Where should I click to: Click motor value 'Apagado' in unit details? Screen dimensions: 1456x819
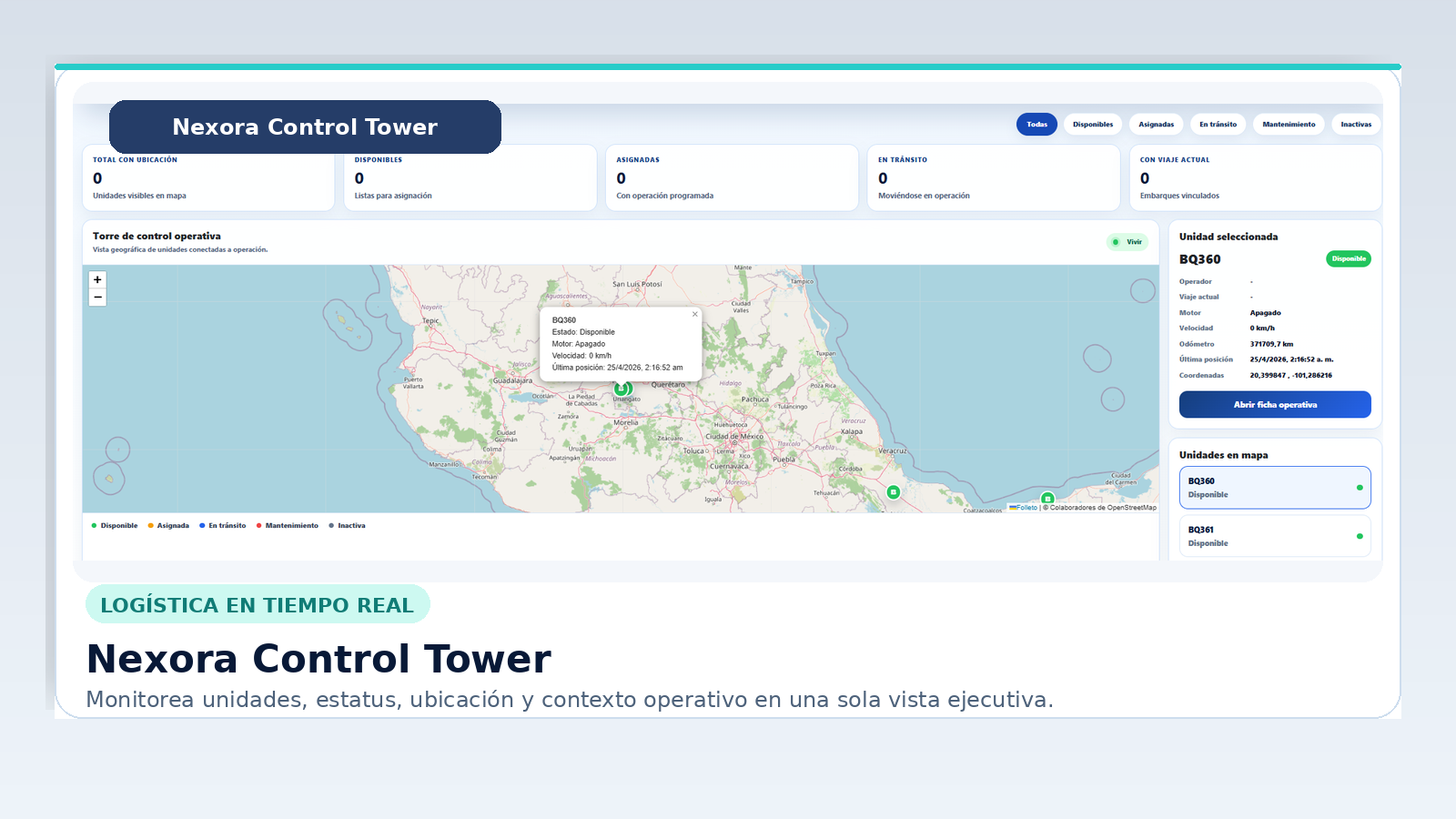coord(1265,312)
